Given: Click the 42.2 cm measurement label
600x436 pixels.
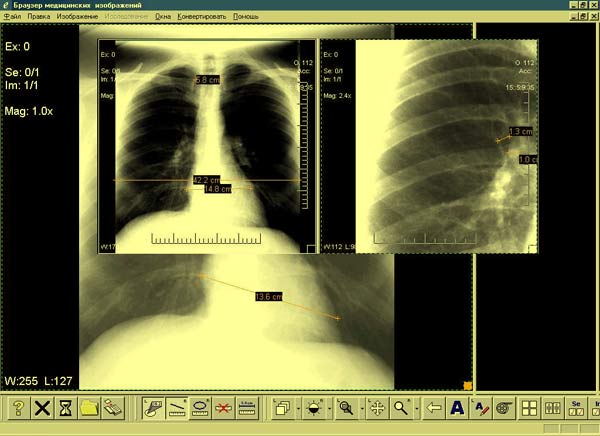Looking at the screenshot, I should coord(207,180).
